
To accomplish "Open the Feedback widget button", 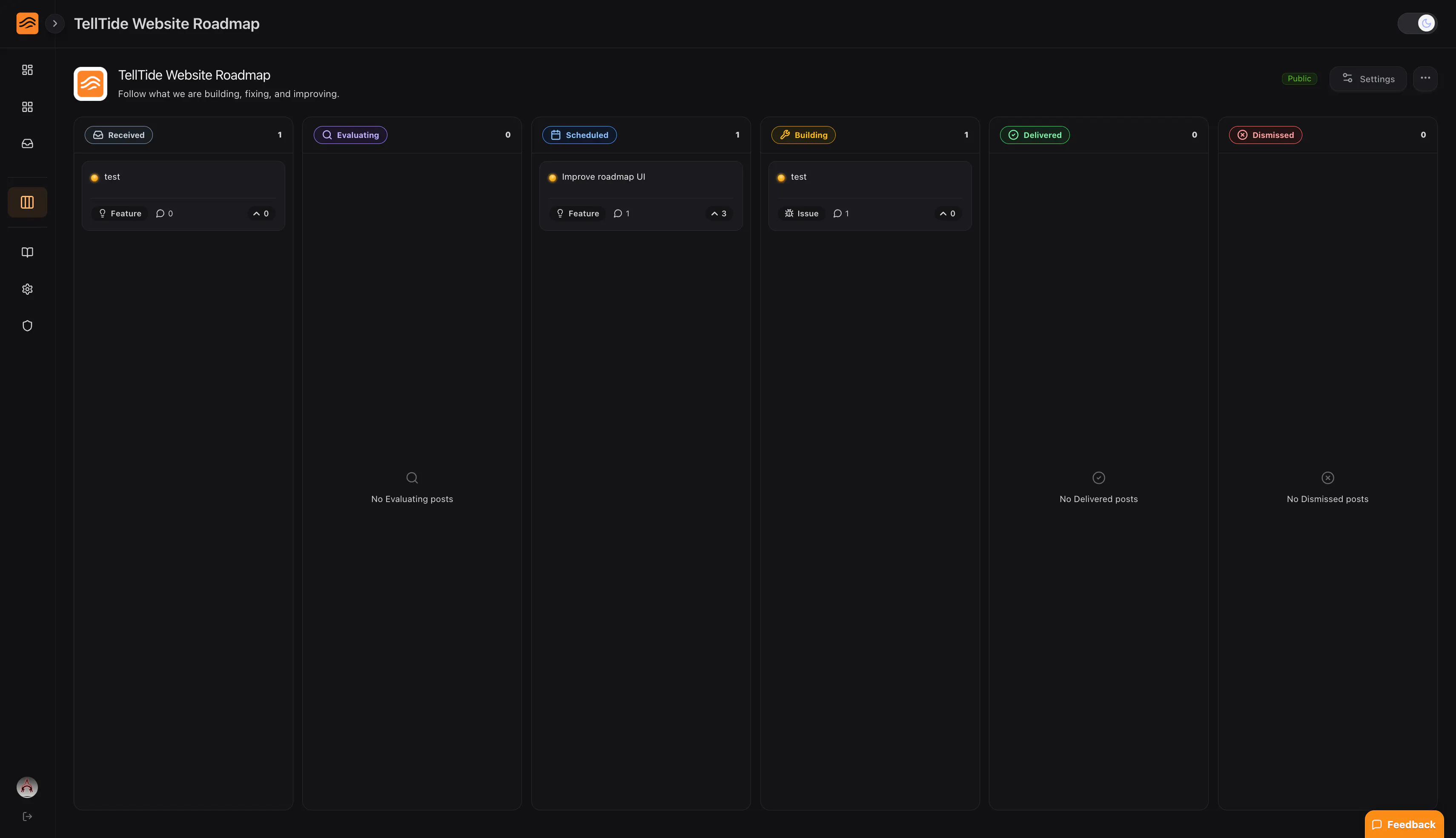I will click(1404, 824).
